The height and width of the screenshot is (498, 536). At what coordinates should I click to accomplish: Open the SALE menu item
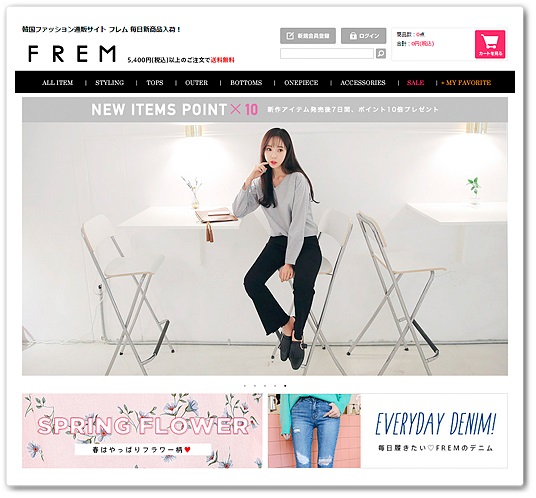pyautogui.click(x=415, y=82)
